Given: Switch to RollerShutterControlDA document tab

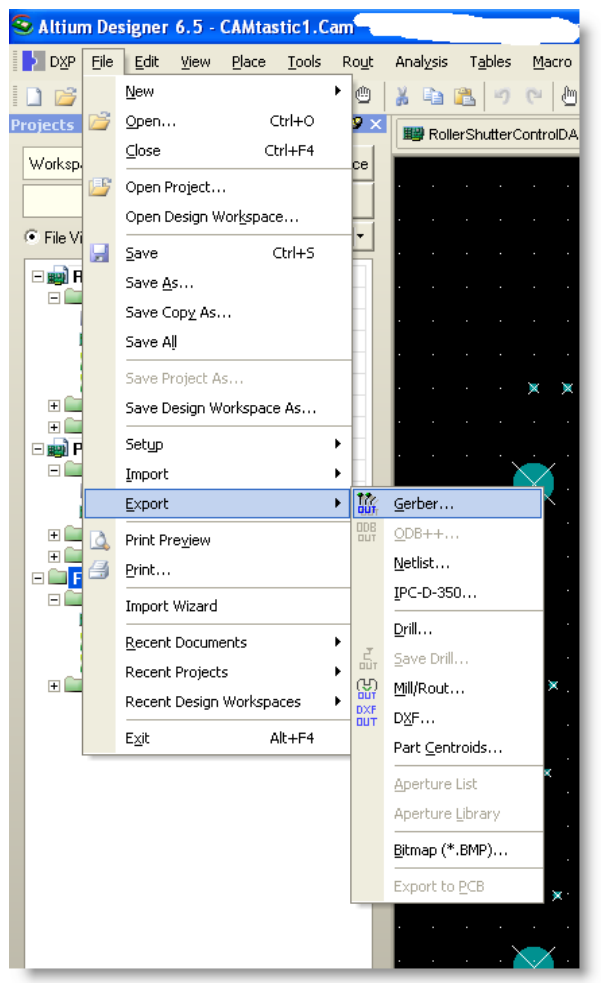Looking at the screenshot, I should (489, 134).
